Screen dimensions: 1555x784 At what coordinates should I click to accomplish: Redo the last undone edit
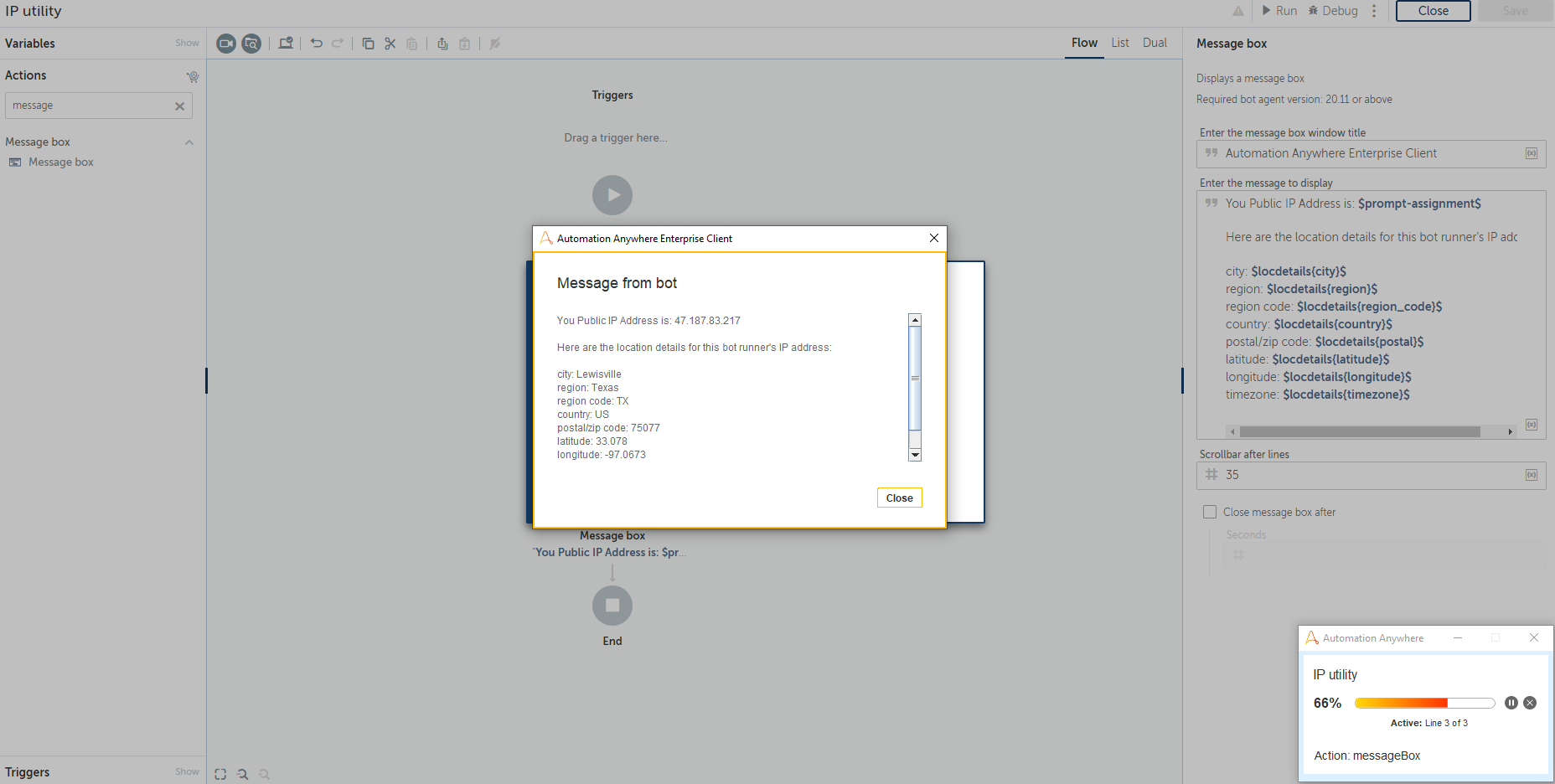click(x=338, y=44)
